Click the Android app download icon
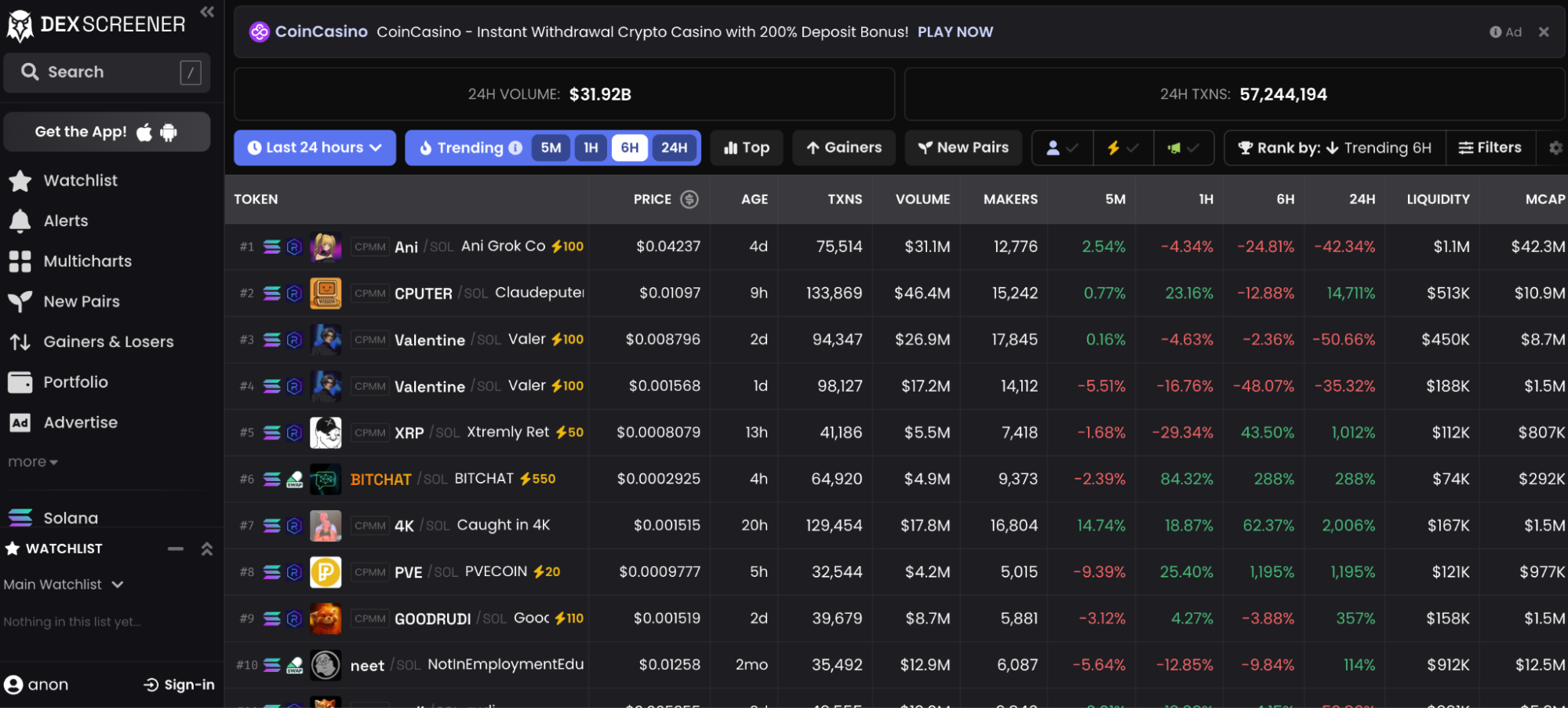The height and width of the screenshot is (708, 1568). (x=169, y=133)
